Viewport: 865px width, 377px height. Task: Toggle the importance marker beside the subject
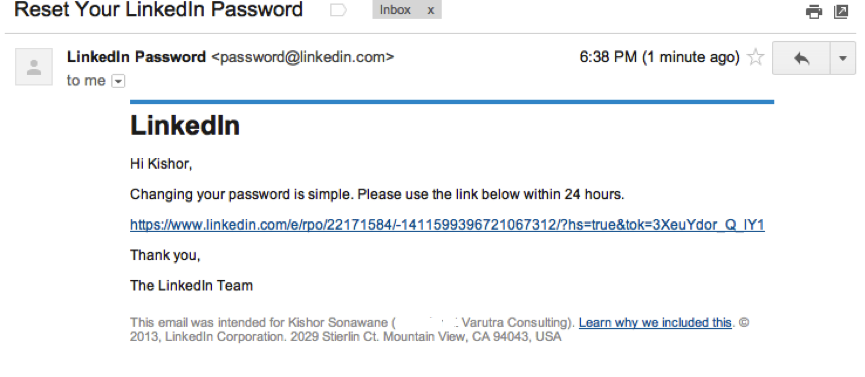[x=338, y=10]
